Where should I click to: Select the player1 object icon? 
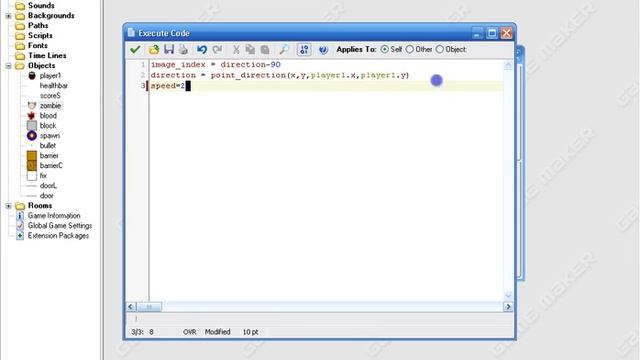[32, 76]
